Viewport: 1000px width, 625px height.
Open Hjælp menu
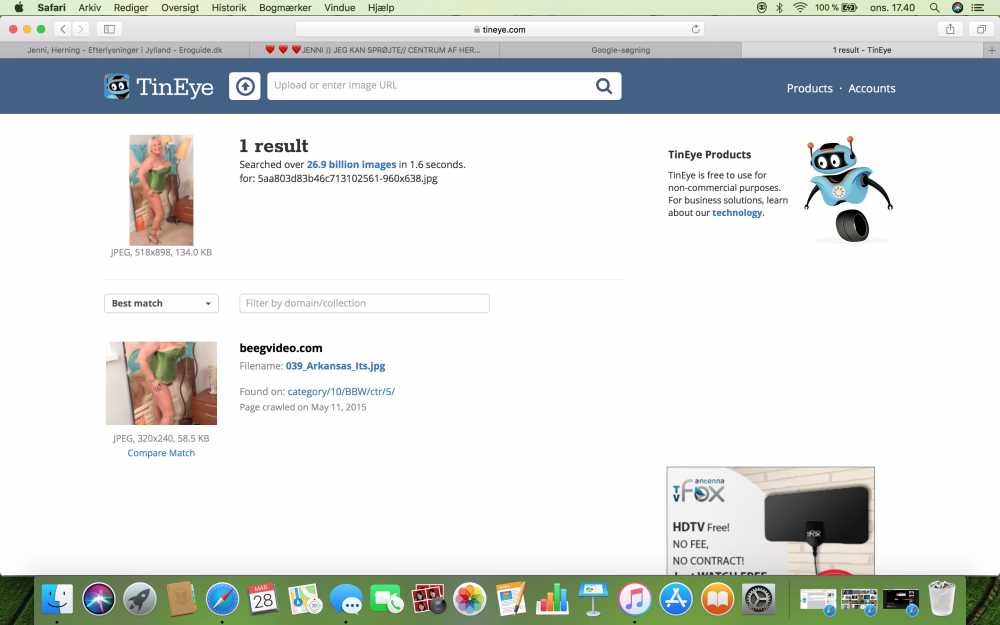point(381,8)
